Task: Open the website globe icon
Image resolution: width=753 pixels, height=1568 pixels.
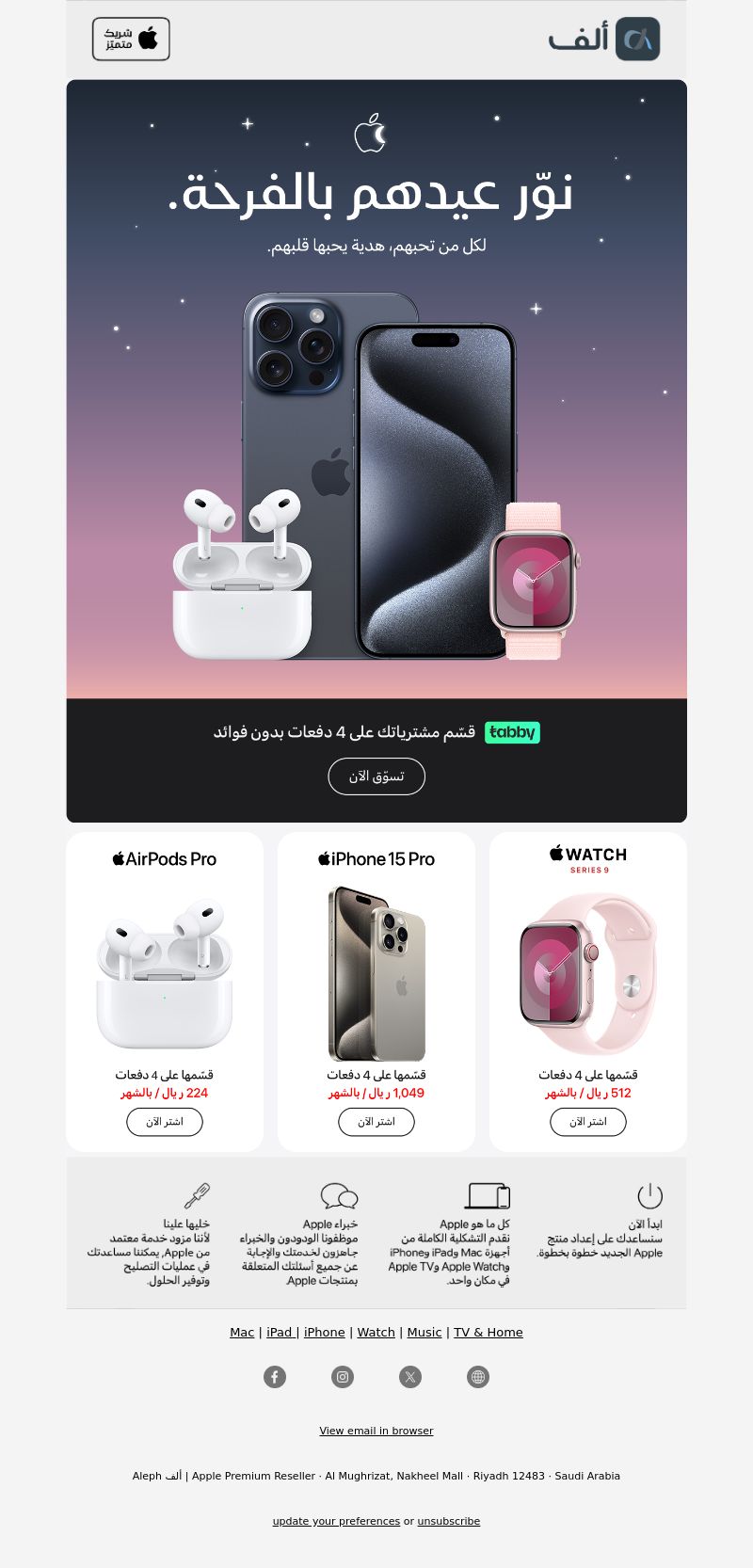Action: coord(478,1377)
